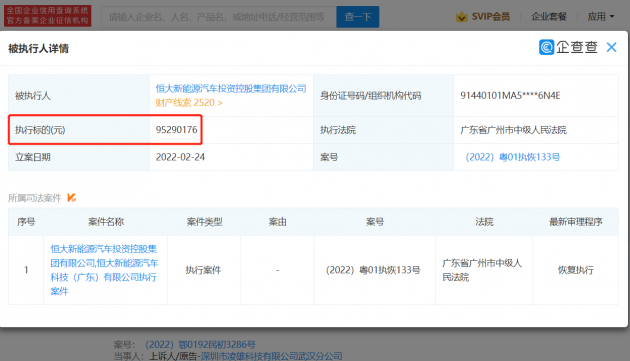This screenshot has width=630, height=361.
Task: Open the 恒大新能源汽车…执行案件 case name link
Action: point(104,270)
